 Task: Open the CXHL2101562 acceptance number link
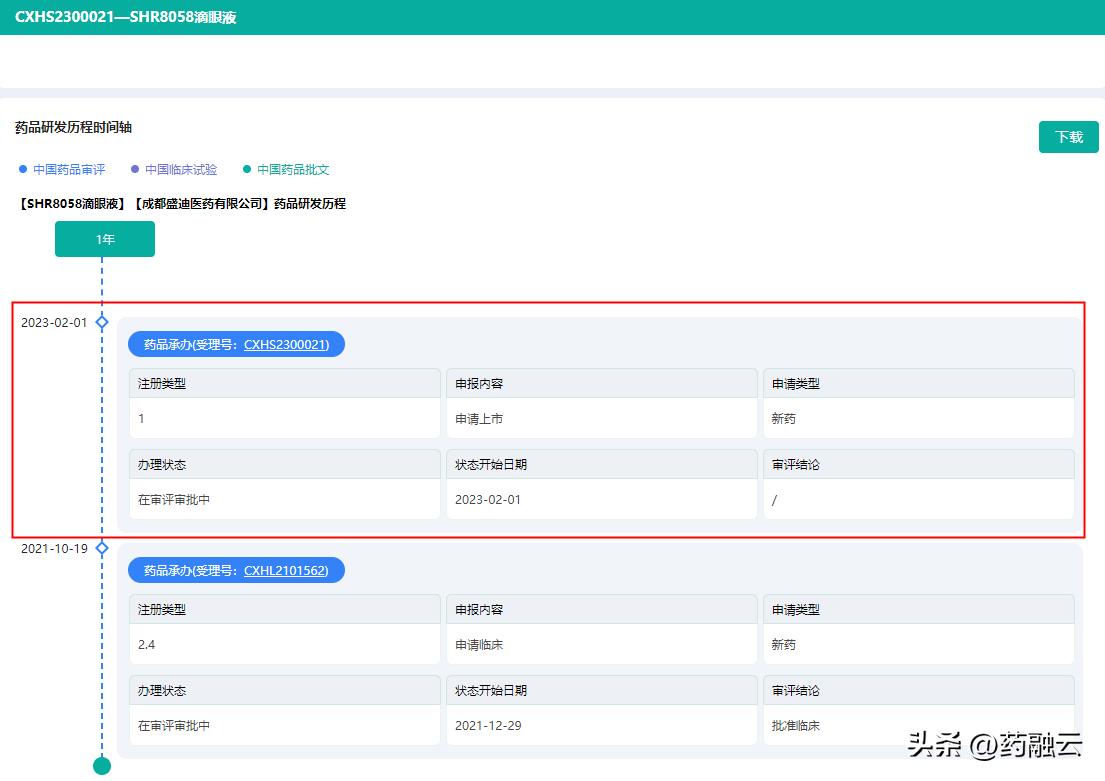[283, 570]
